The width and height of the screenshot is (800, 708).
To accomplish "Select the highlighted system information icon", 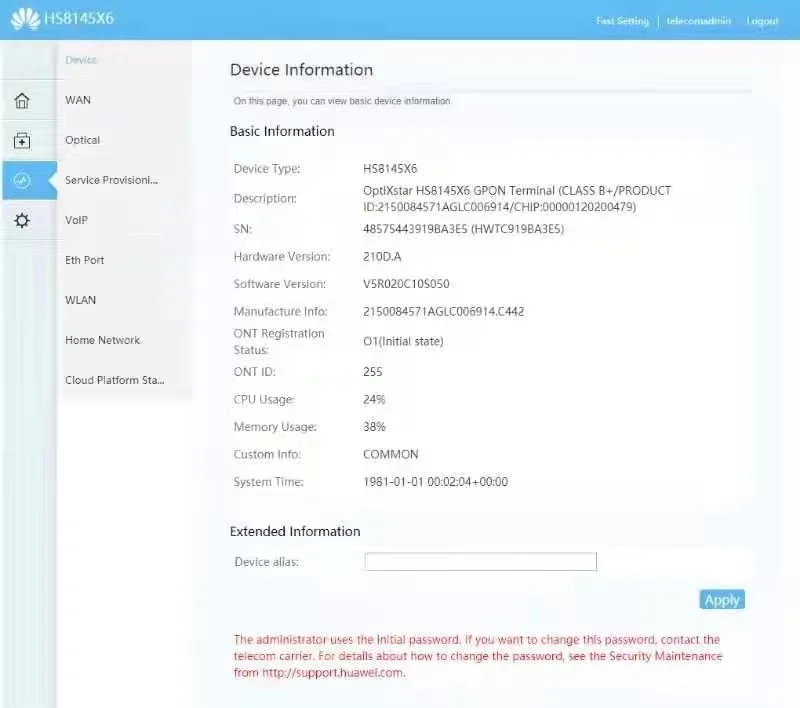I will [22, 181].
